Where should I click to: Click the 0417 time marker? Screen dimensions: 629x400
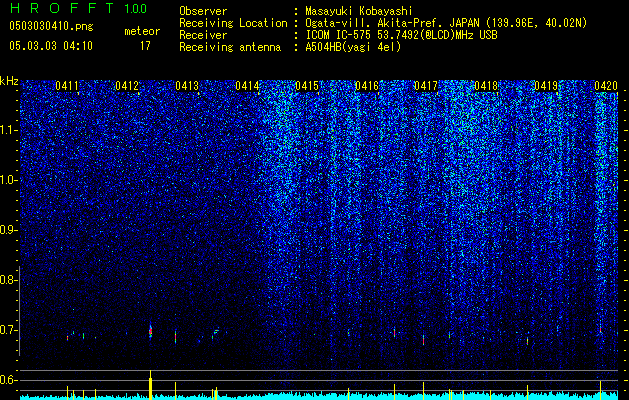pyautogui.click(x=426, y=86)
